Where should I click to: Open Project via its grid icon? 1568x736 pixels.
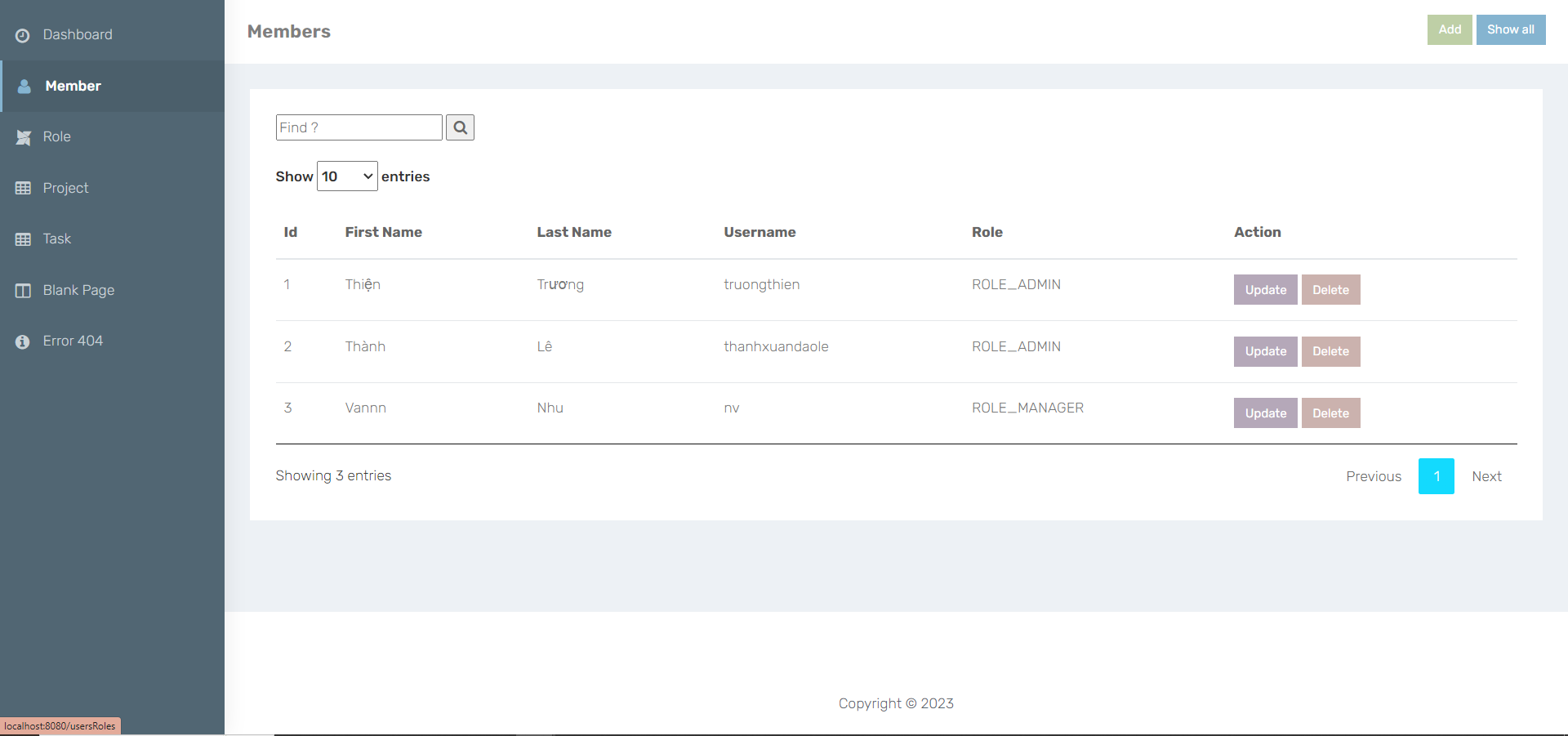click(22, 188)
